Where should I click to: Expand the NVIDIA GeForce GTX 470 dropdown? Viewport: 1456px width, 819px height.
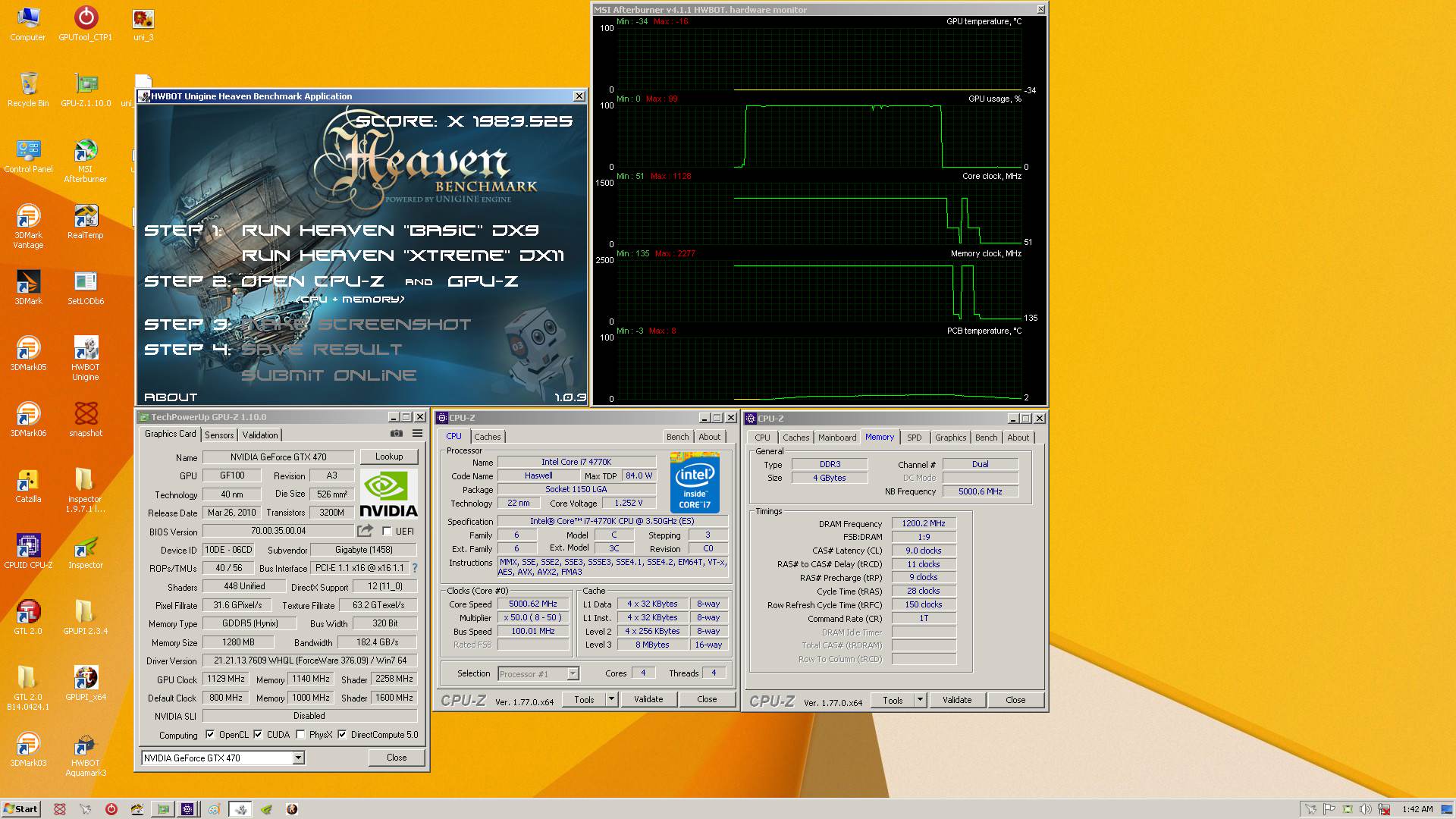pos(298,758)
